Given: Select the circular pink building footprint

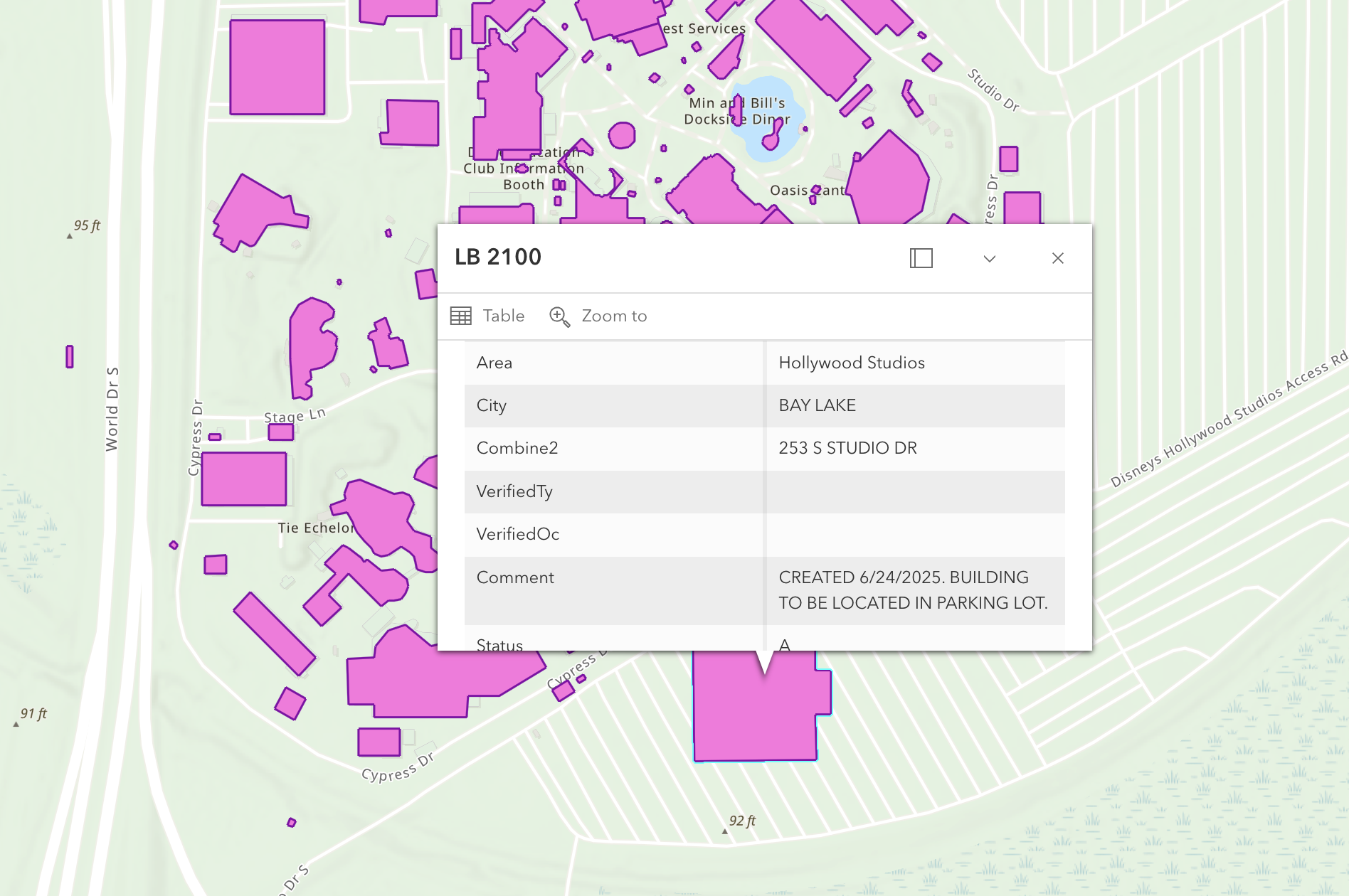Looking at the screenshot, I should click(x=621, y=135).
